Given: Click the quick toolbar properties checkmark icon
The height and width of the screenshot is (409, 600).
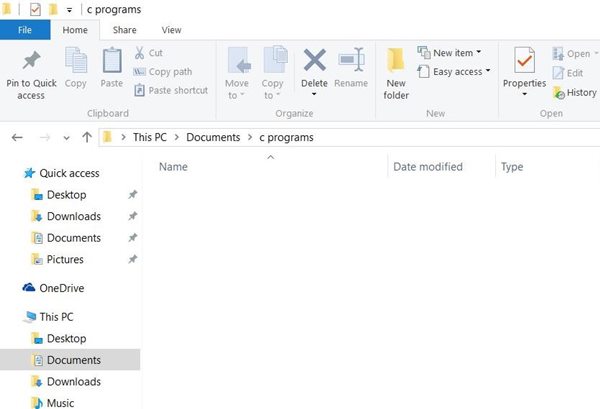Looking at the screenshot, I should tap(35, 9).
